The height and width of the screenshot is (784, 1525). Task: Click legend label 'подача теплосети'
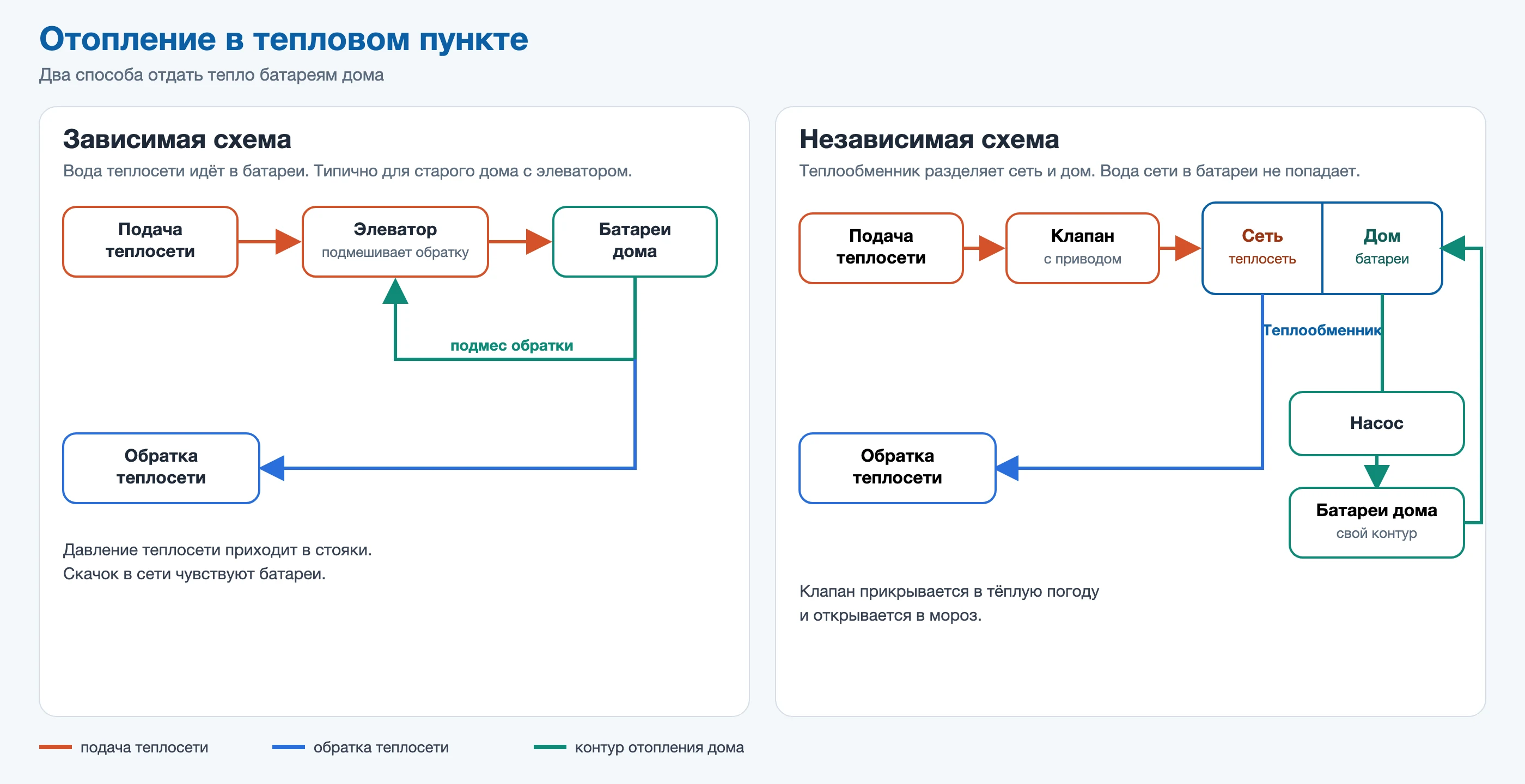[144, 748]
